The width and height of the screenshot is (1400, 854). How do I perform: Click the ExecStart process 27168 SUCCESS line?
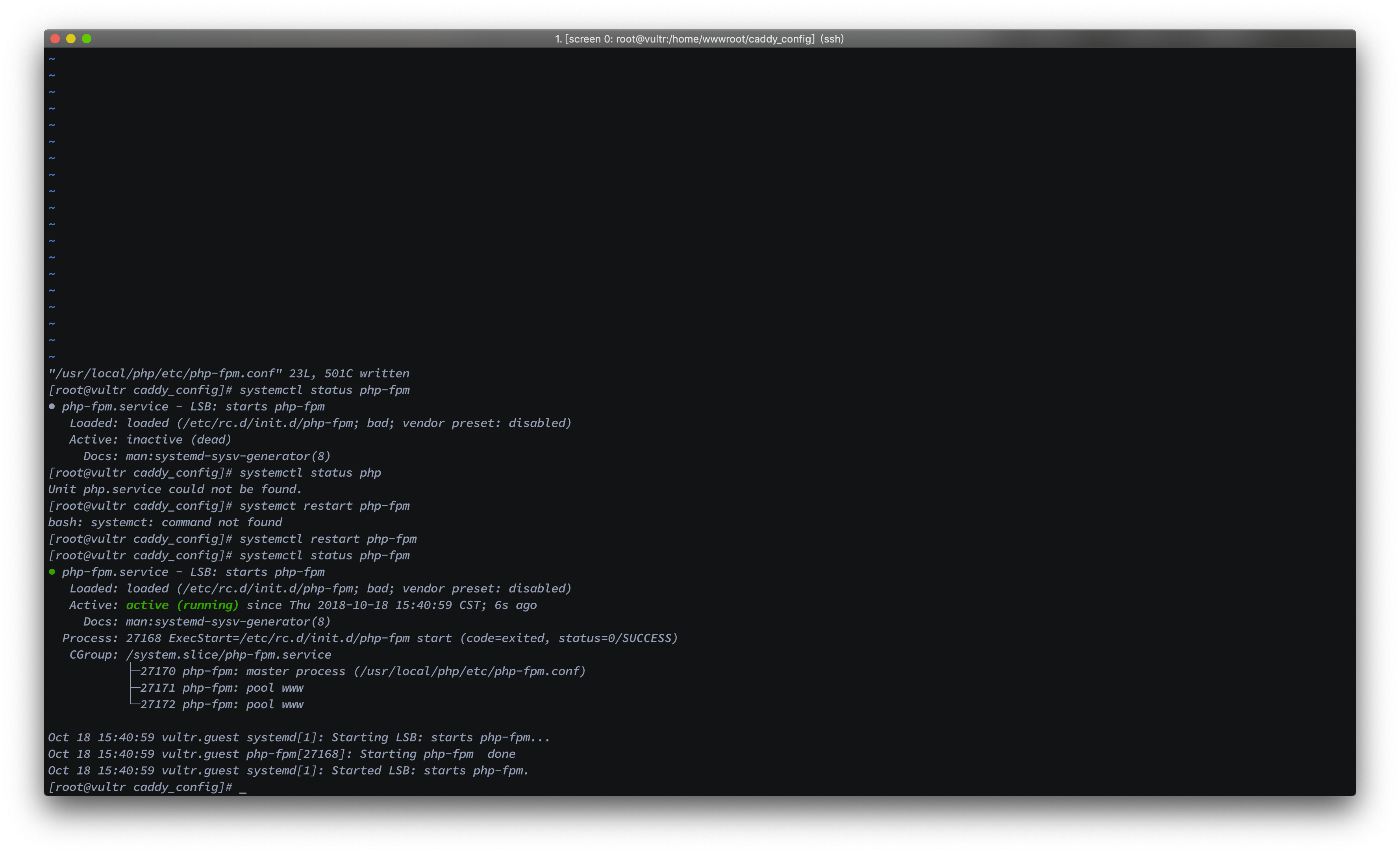pyautogui.click(x=369, y=639)
